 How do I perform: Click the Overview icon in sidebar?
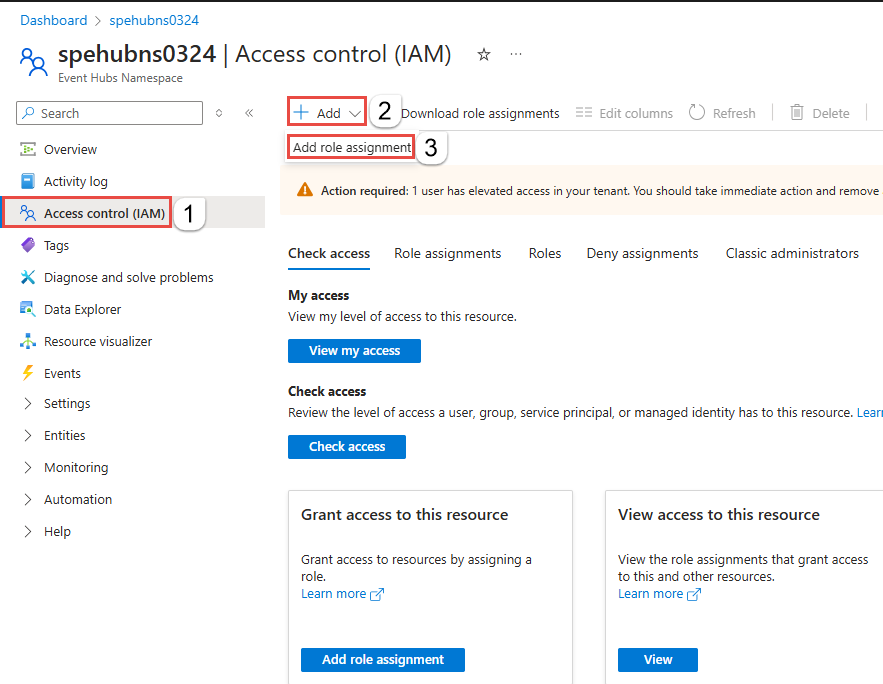pyautogui.click(x=28, y=149)
